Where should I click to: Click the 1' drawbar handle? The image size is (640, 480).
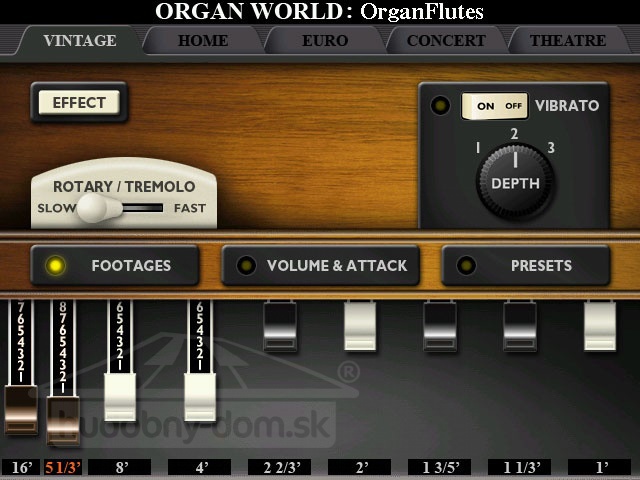600,327
